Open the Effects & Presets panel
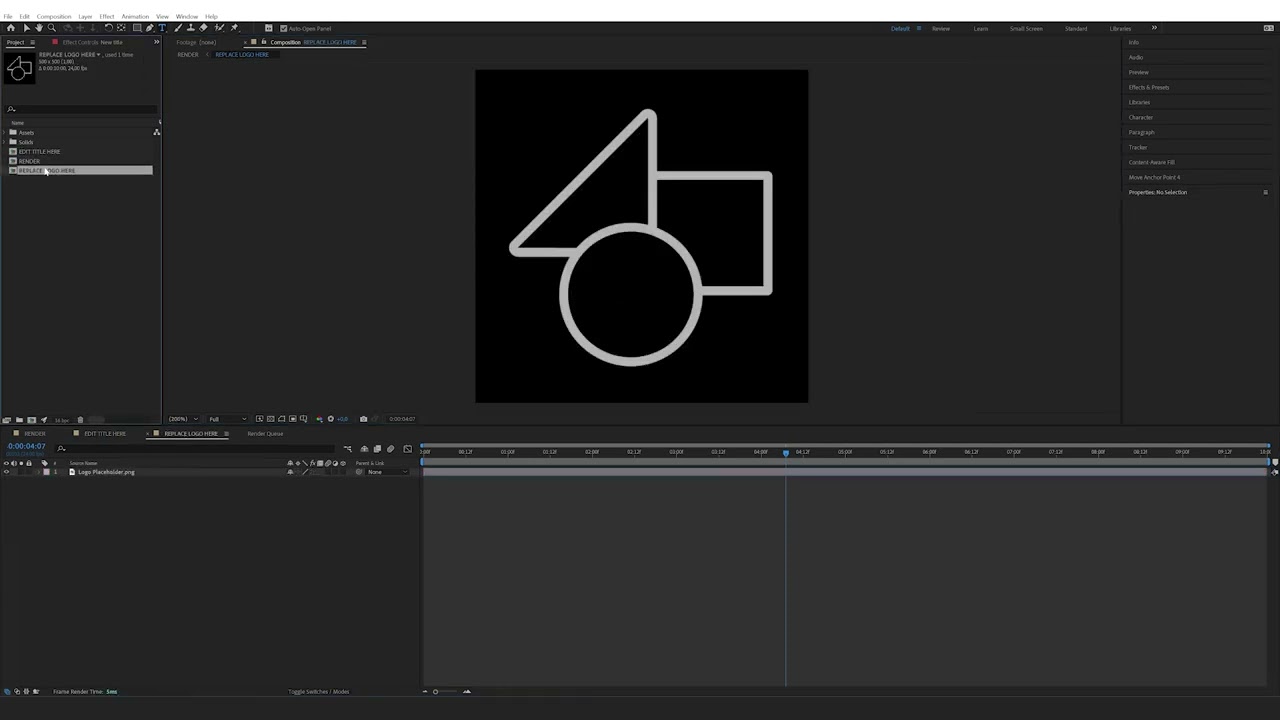The image size is (1280, 720). pos(1149,87)
